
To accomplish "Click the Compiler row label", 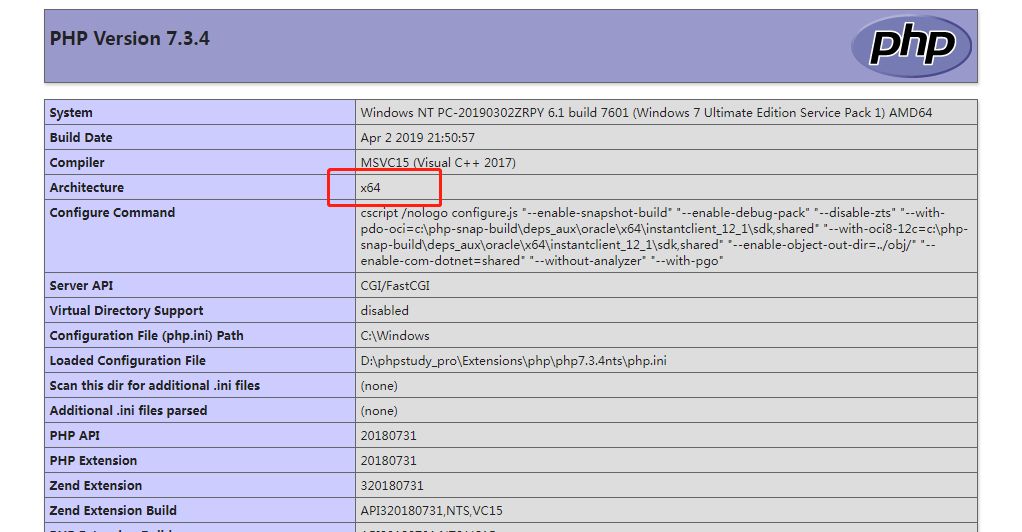I will click(x=77, y=163).
